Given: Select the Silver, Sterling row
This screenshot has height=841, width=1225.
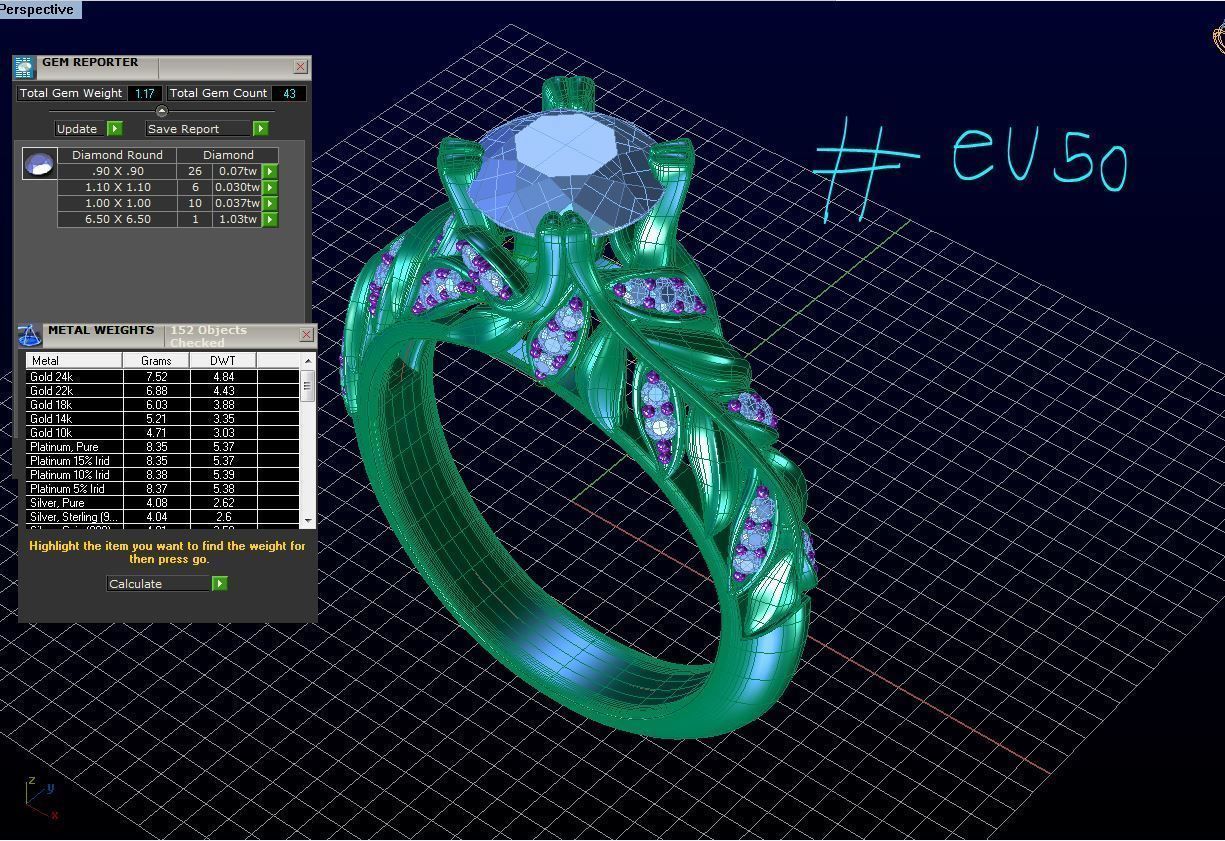Looking at the screenshot, I should pyautogui.click(x=162, y=517).
